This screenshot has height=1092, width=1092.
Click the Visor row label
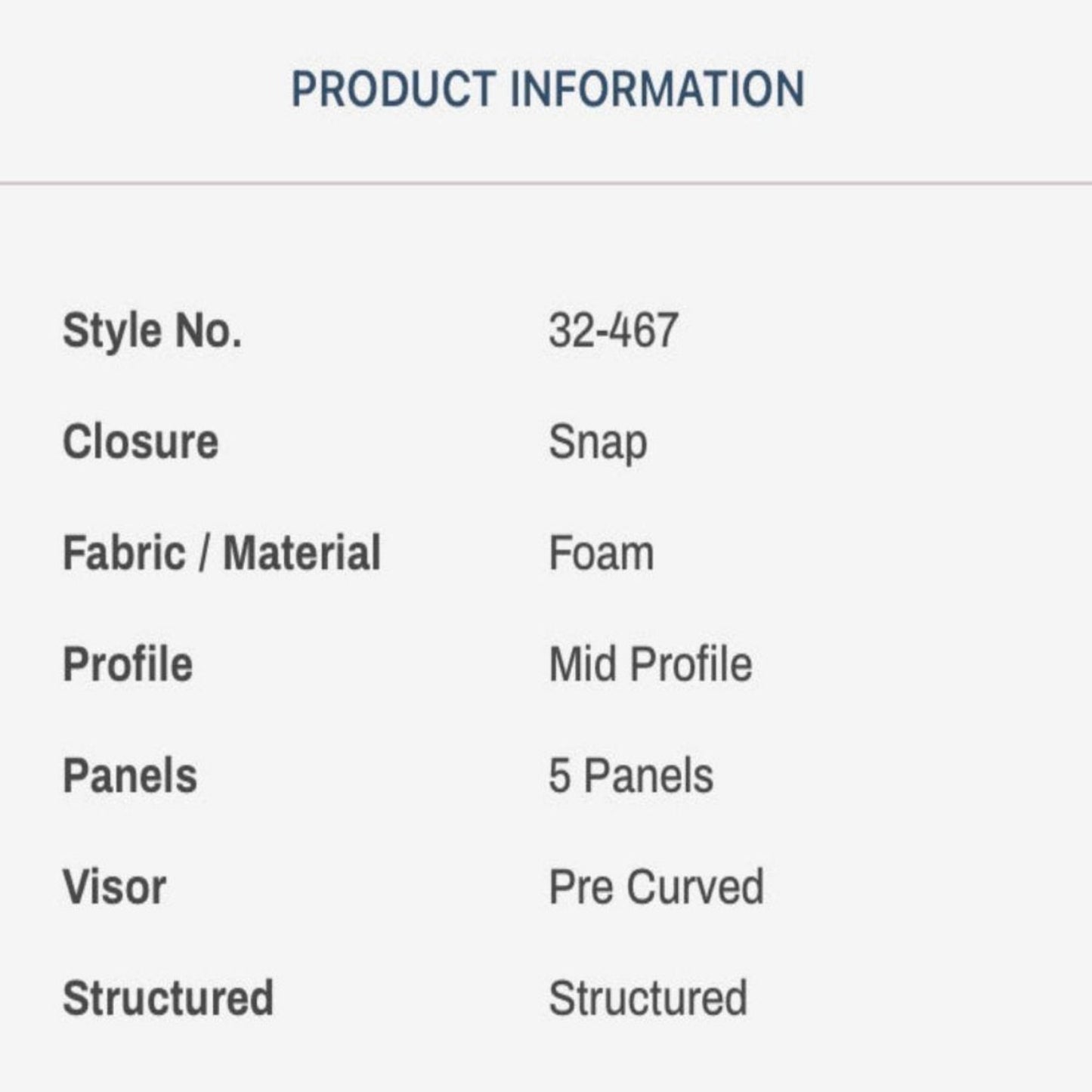114,887
